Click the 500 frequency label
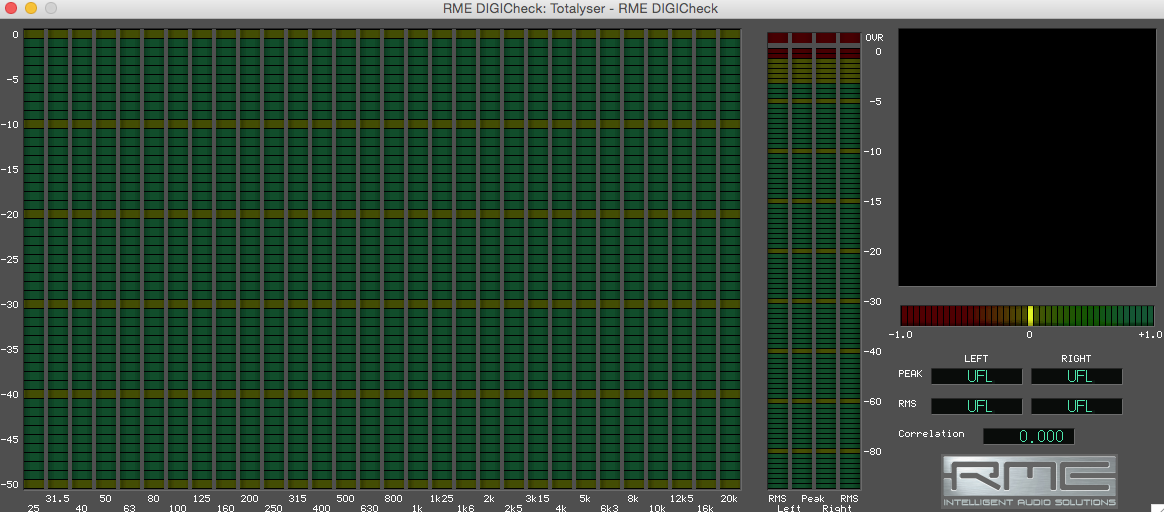The height and width of the screenshot is (512, 1164). [345, 498]
